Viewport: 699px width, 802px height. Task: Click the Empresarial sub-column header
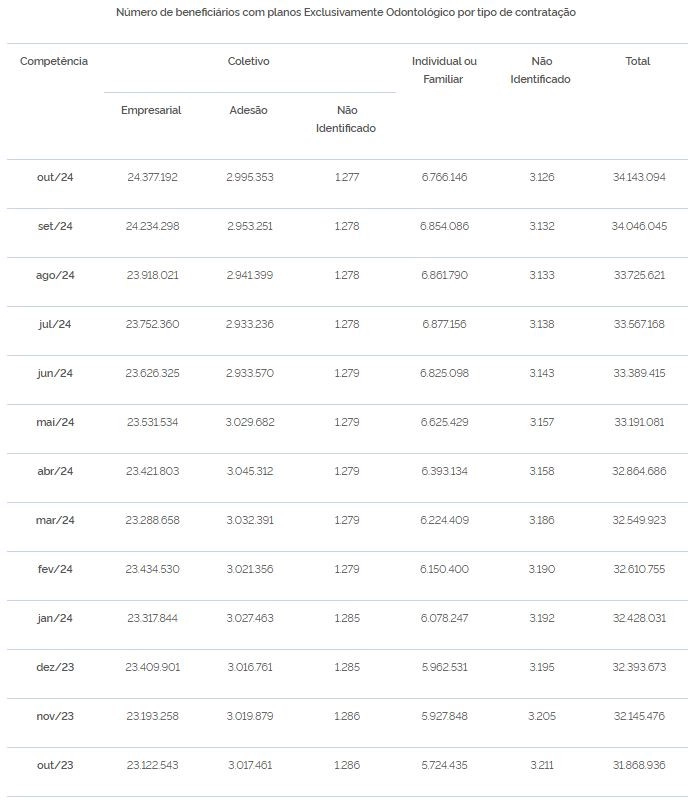[151, 110]
